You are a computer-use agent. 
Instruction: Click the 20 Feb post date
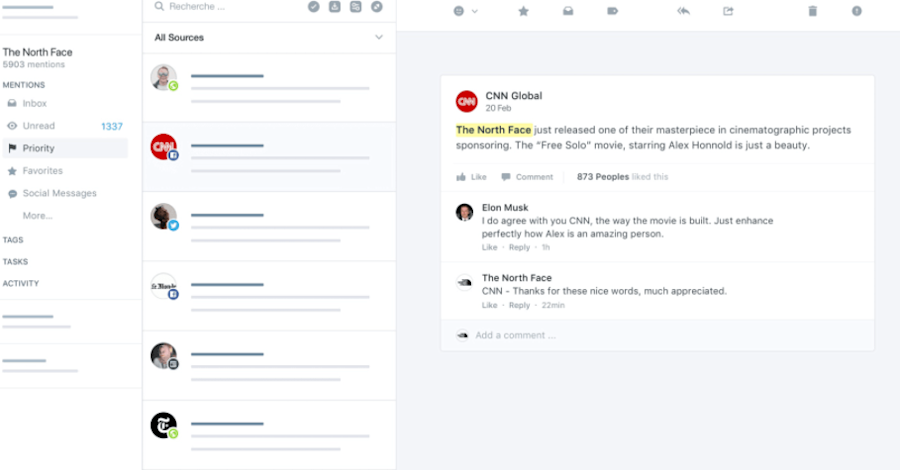498,108
